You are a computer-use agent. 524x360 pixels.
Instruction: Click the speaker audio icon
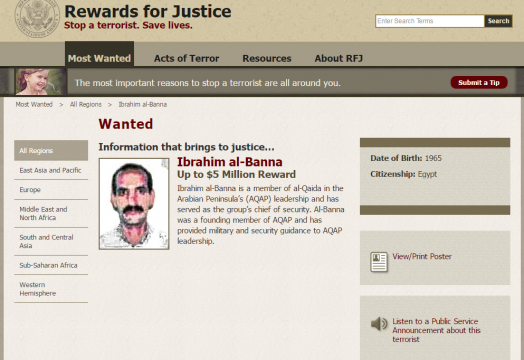[x=379, y=324]
